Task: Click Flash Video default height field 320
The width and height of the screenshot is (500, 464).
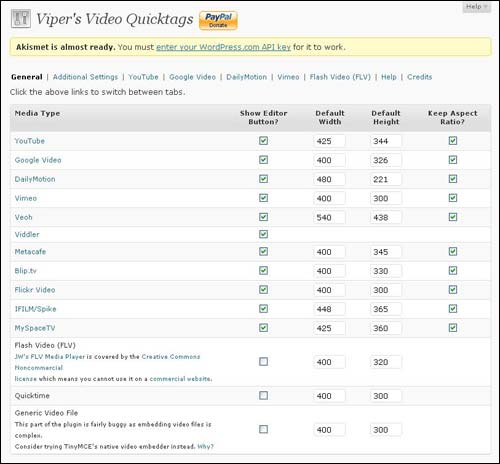Action: click(x=386, y=362)
